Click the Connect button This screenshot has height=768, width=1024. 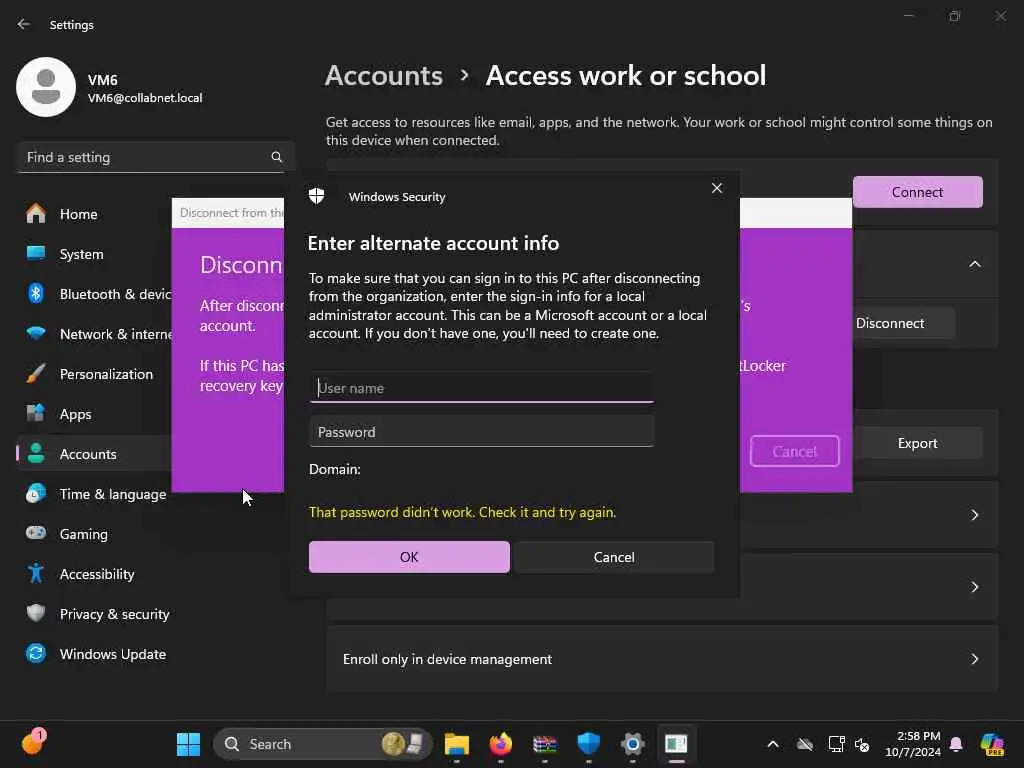tap(917, 192)
